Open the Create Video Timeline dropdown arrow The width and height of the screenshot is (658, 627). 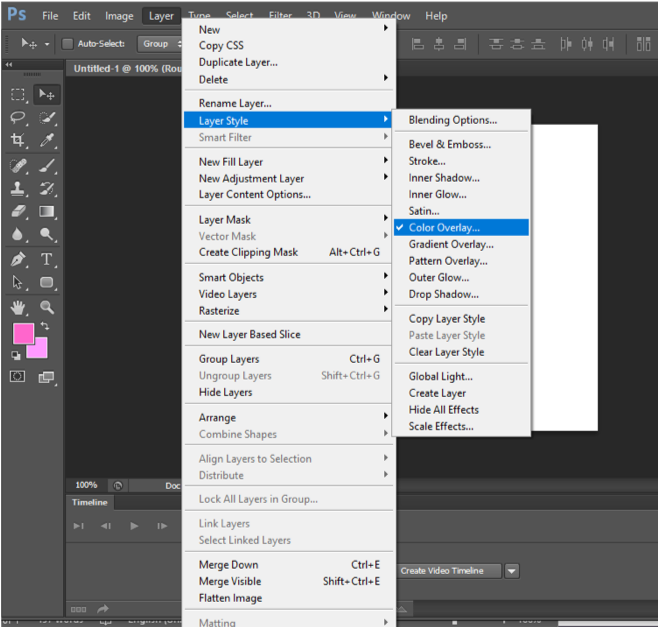(x=512, y=571)
